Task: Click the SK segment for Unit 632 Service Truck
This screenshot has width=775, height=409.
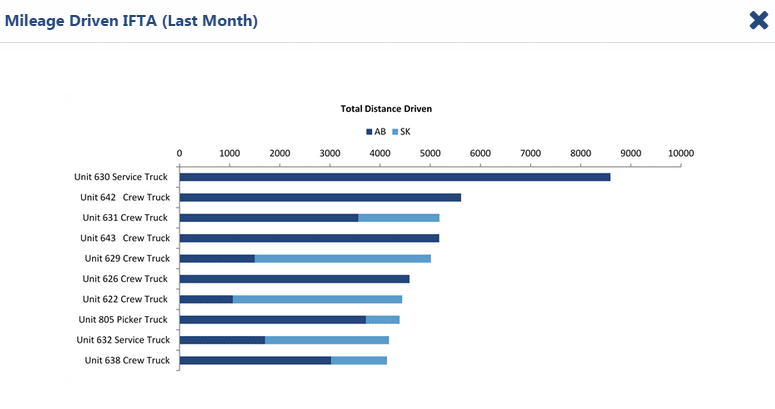Action: point(327,340)
